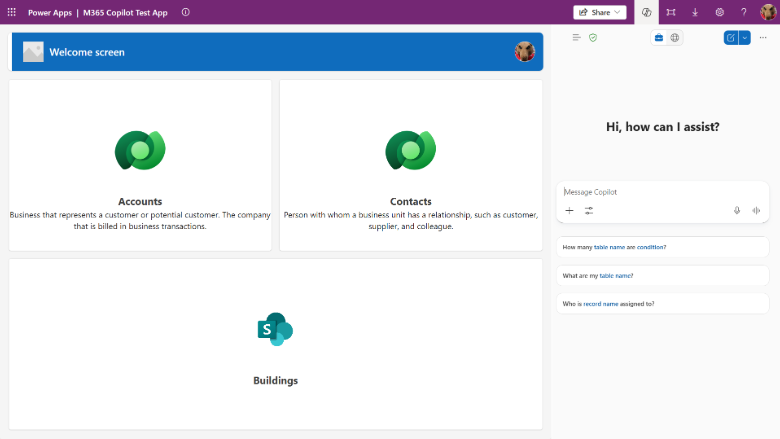Click the voice waveform icon
Screen dimensions: 780x439
pos(756,211)
